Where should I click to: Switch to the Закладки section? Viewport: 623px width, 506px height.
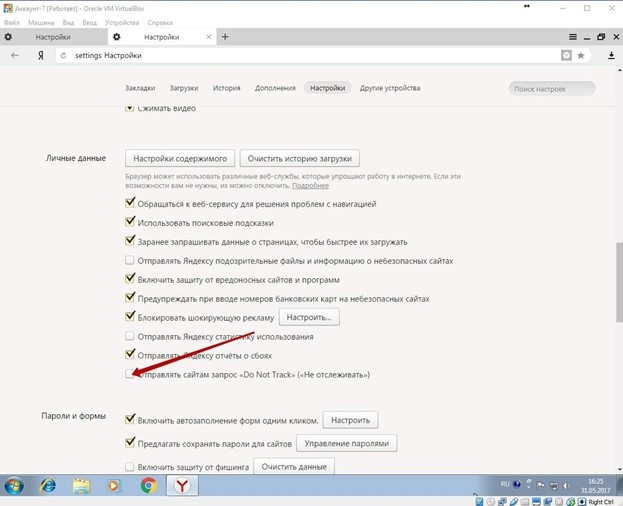tap(140, 88)
